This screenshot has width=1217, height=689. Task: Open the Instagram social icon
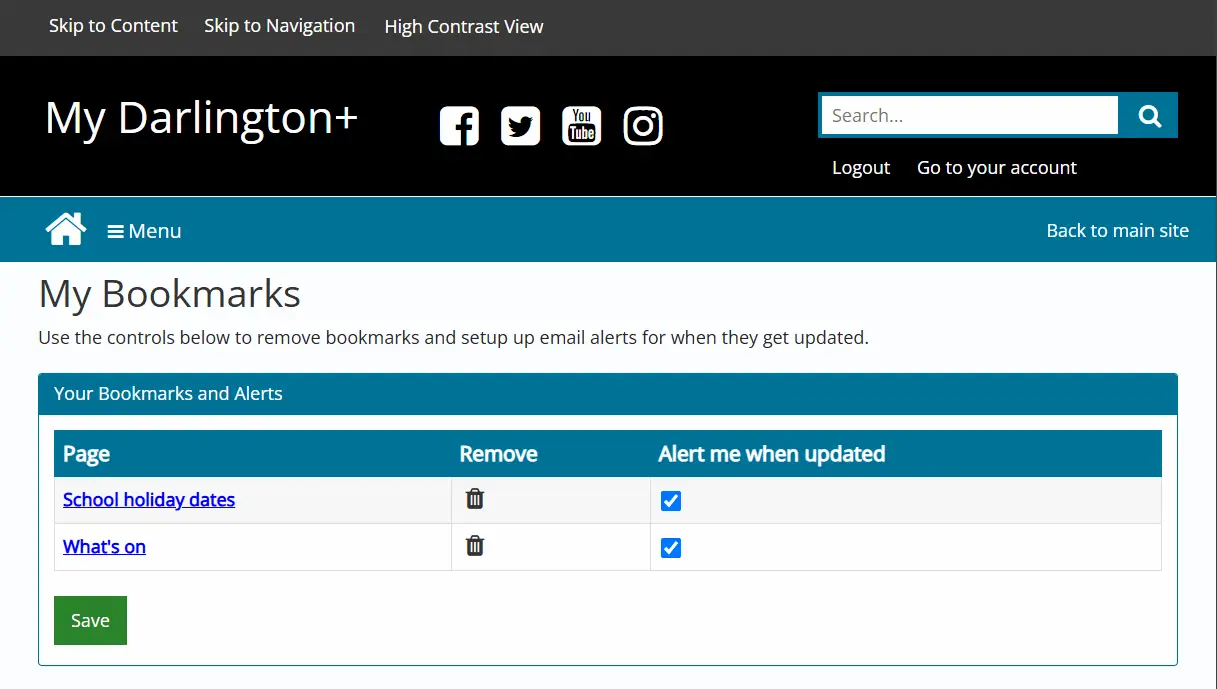tap(643, 126)
